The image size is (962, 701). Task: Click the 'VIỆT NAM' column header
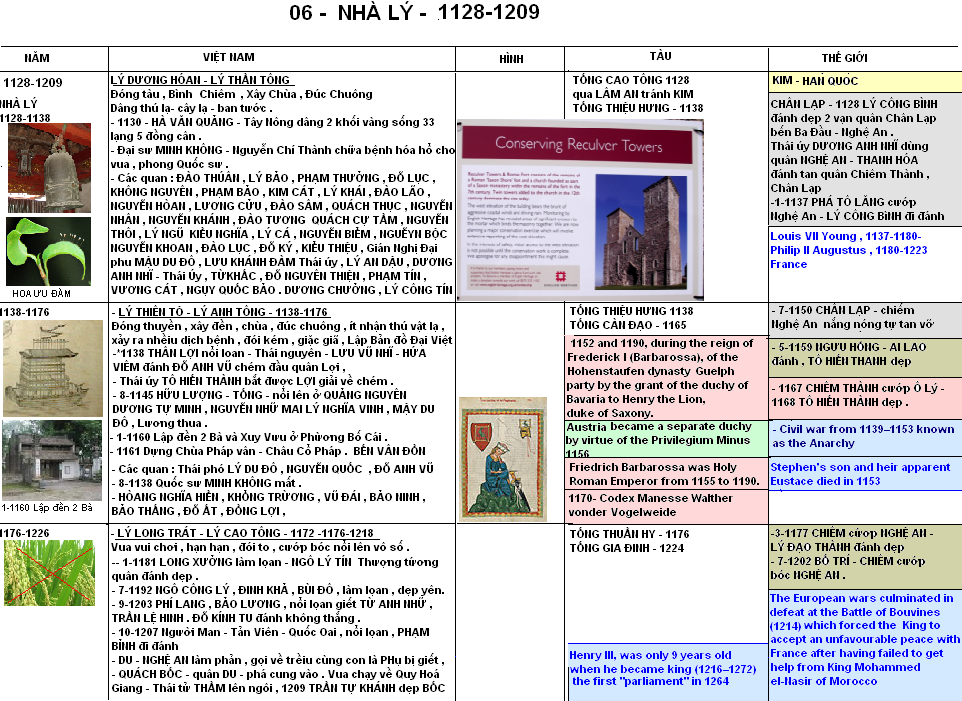229,57
